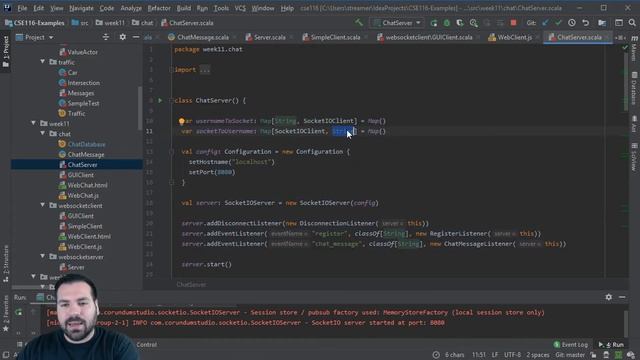The width and height of the screenshot is (640, 360).
Task: Collapse the websocketserver folder
Action: pos(43,257)
